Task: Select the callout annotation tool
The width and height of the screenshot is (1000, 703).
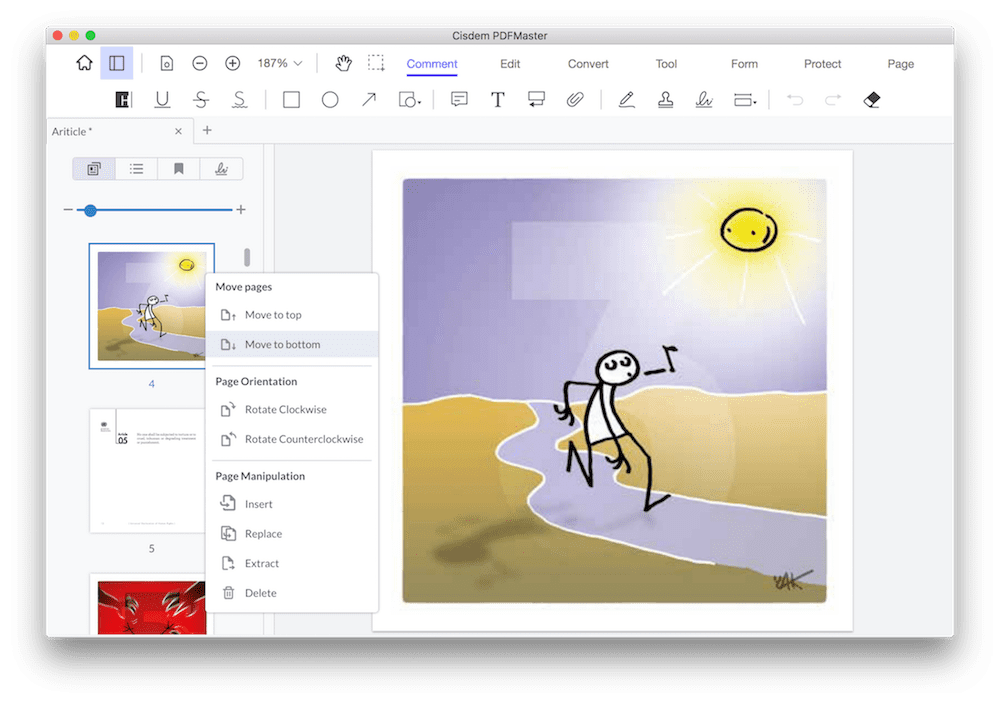Action: pyautogui.click(x=536, y=100)
